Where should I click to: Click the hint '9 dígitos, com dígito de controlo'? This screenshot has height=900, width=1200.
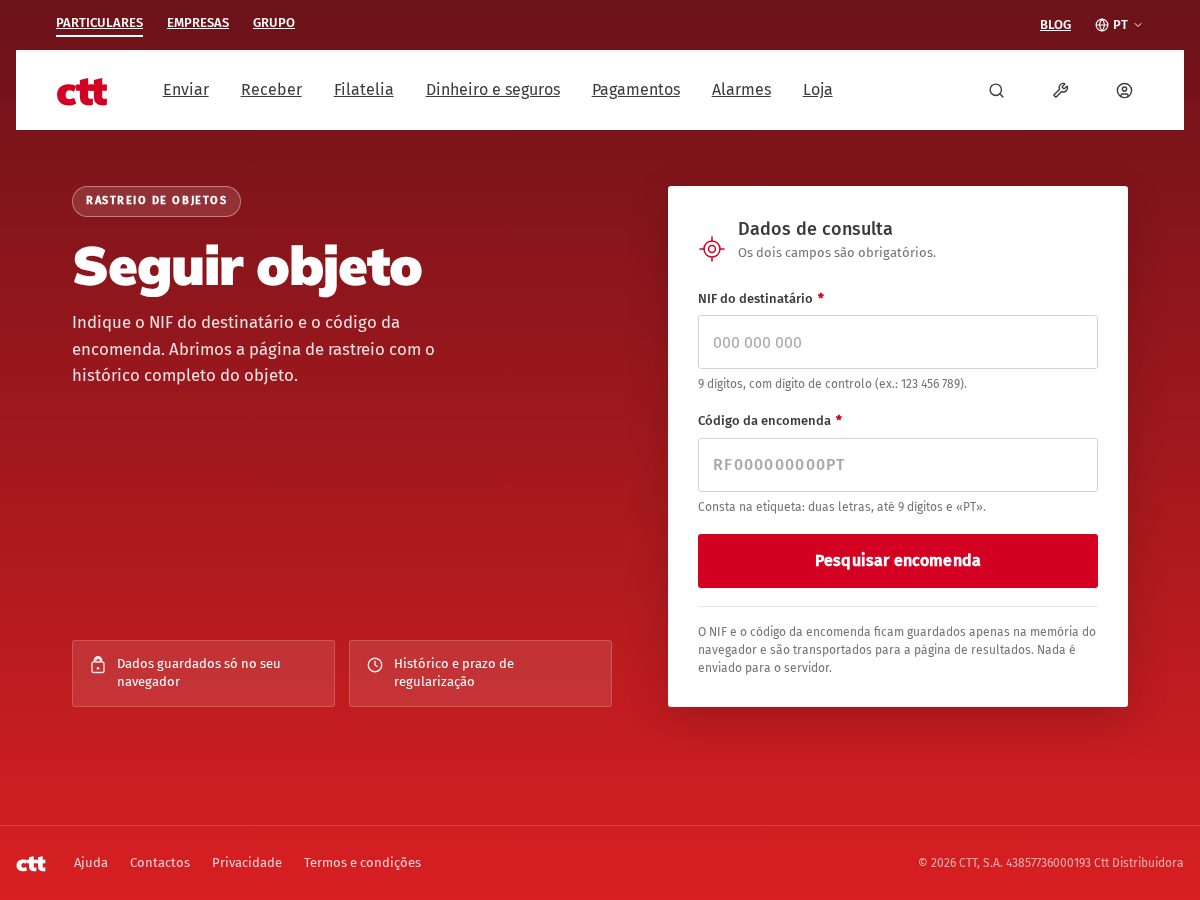pyautogui.click(x=832, y=384)
